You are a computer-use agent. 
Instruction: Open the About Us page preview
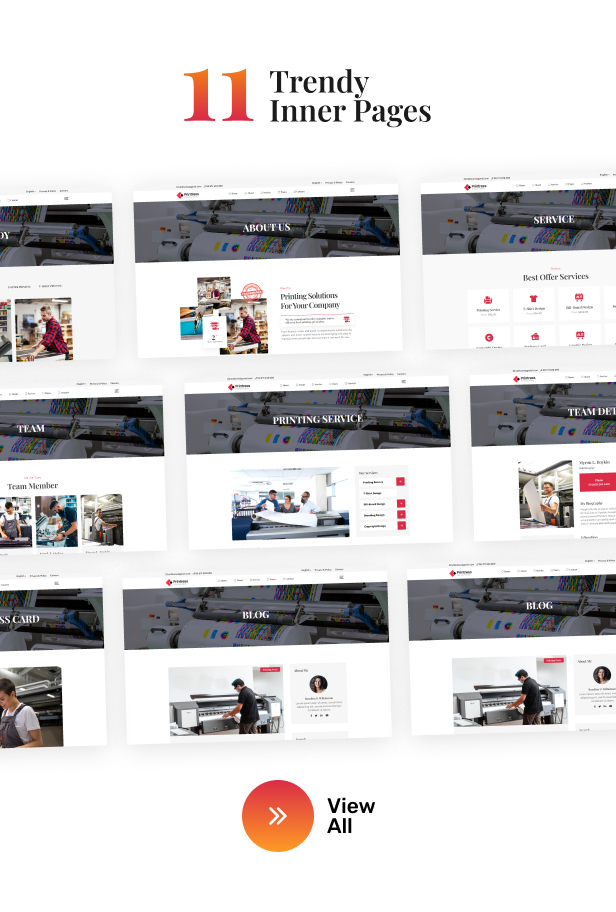click(267, 268)
